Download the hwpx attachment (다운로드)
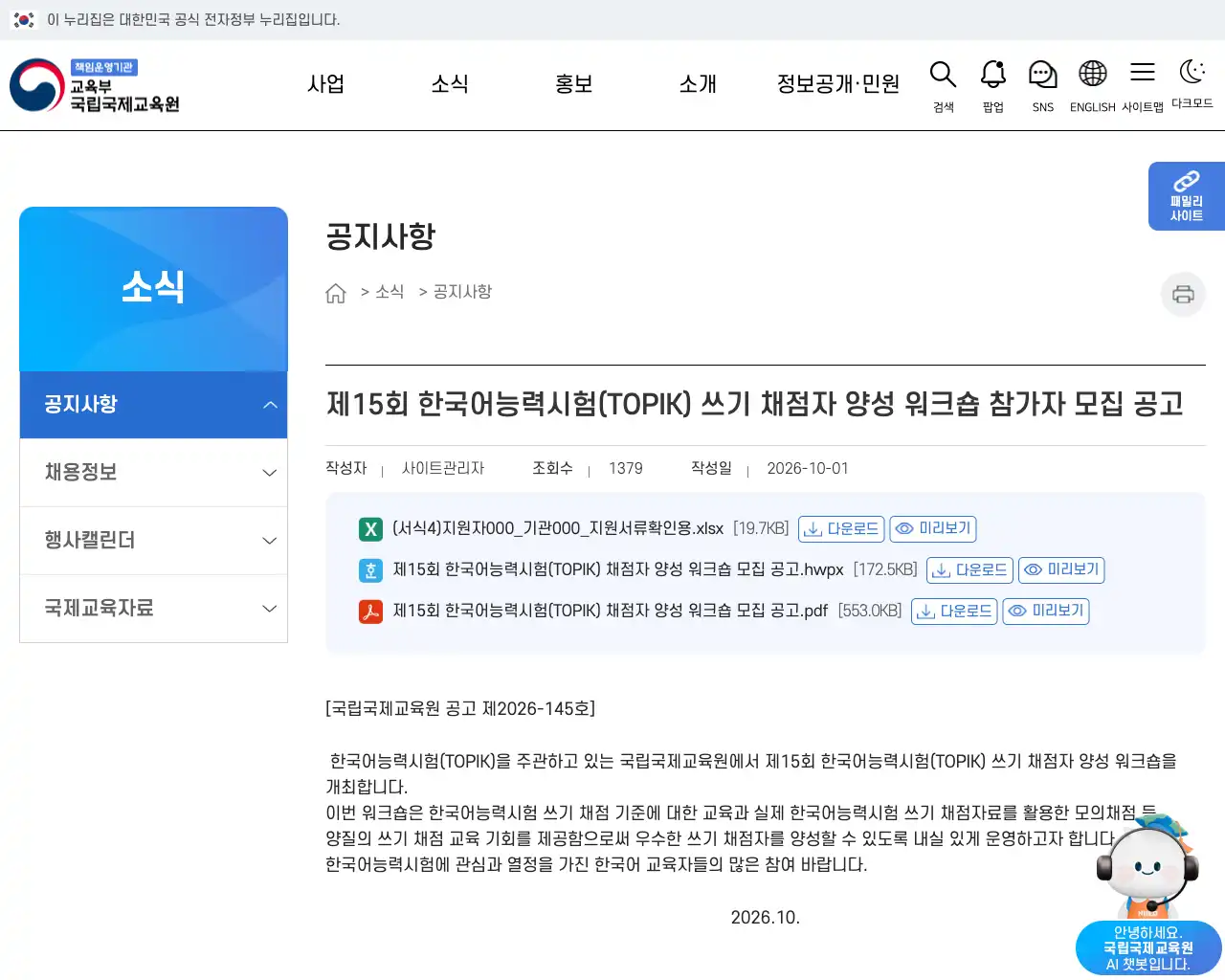Viewport: 1225px width, 980px height. (969, 569)
